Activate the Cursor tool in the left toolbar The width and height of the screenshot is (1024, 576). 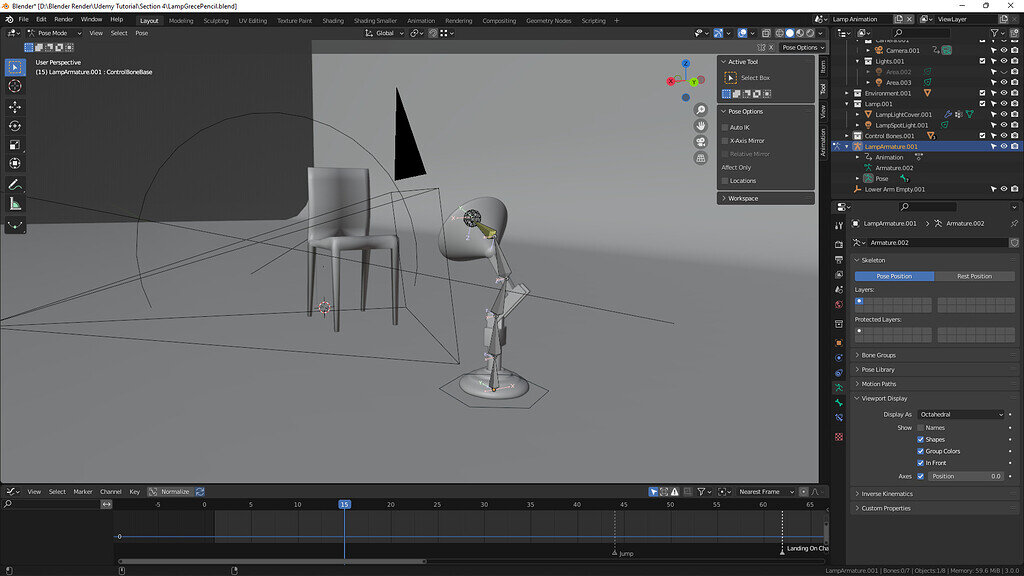[14, 86]
